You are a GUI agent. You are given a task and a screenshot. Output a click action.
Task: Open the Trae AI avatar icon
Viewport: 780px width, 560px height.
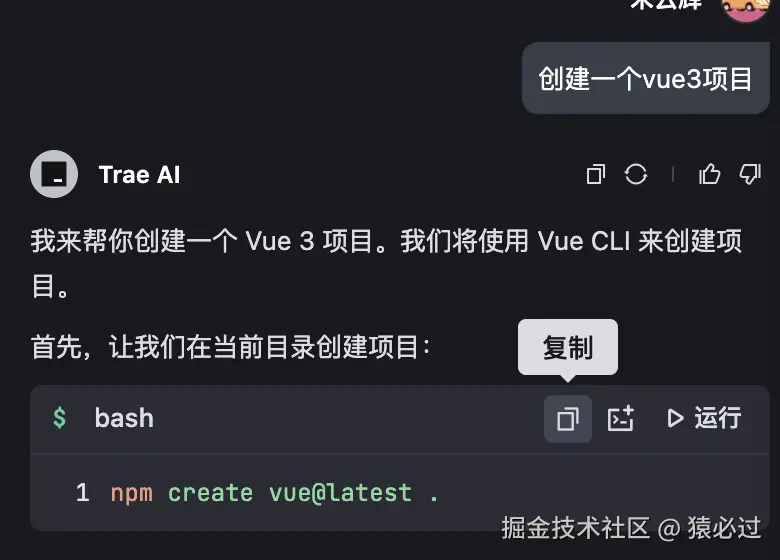(54, 174)
